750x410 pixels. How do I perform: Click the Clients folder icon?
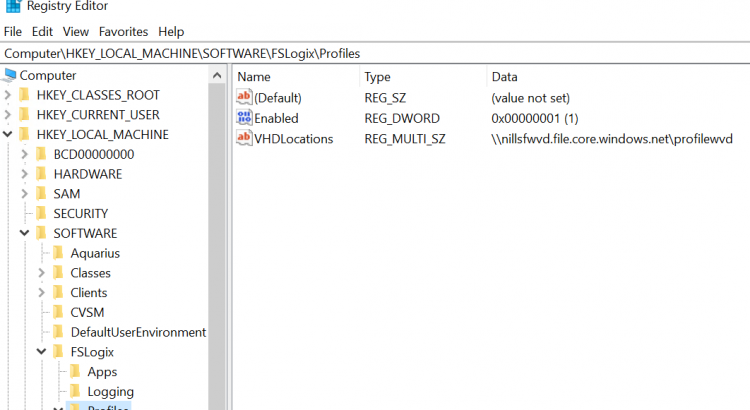(58, 292)
